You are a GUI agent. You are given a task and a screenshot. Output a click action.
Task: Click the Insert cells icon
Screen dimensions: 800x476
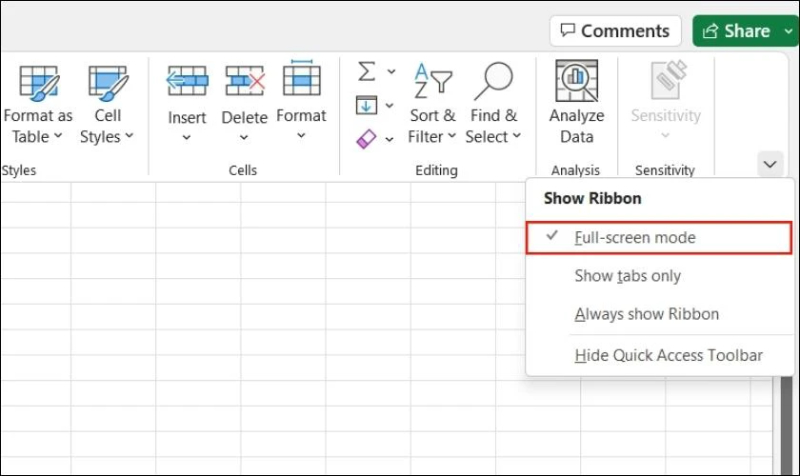[x=187, y=81]
